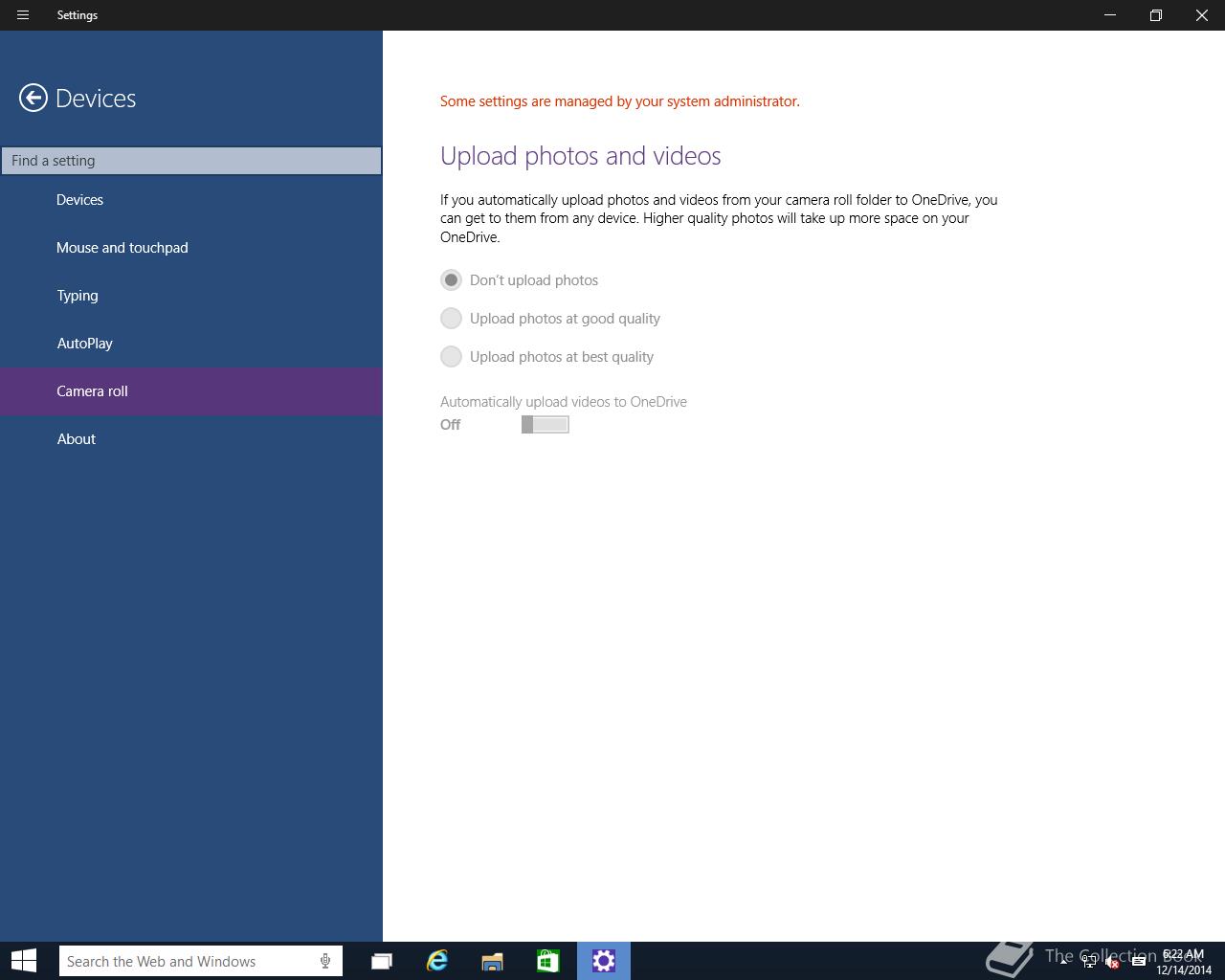Click the microphone icon in search box
1225x980 pixels.
325,961
